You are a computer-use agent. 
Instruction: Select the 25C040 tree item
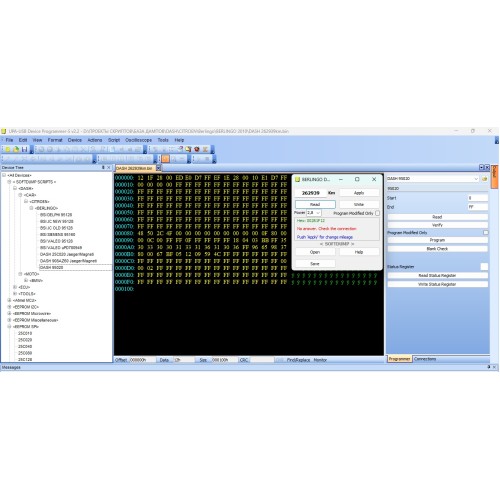(25, 346)
